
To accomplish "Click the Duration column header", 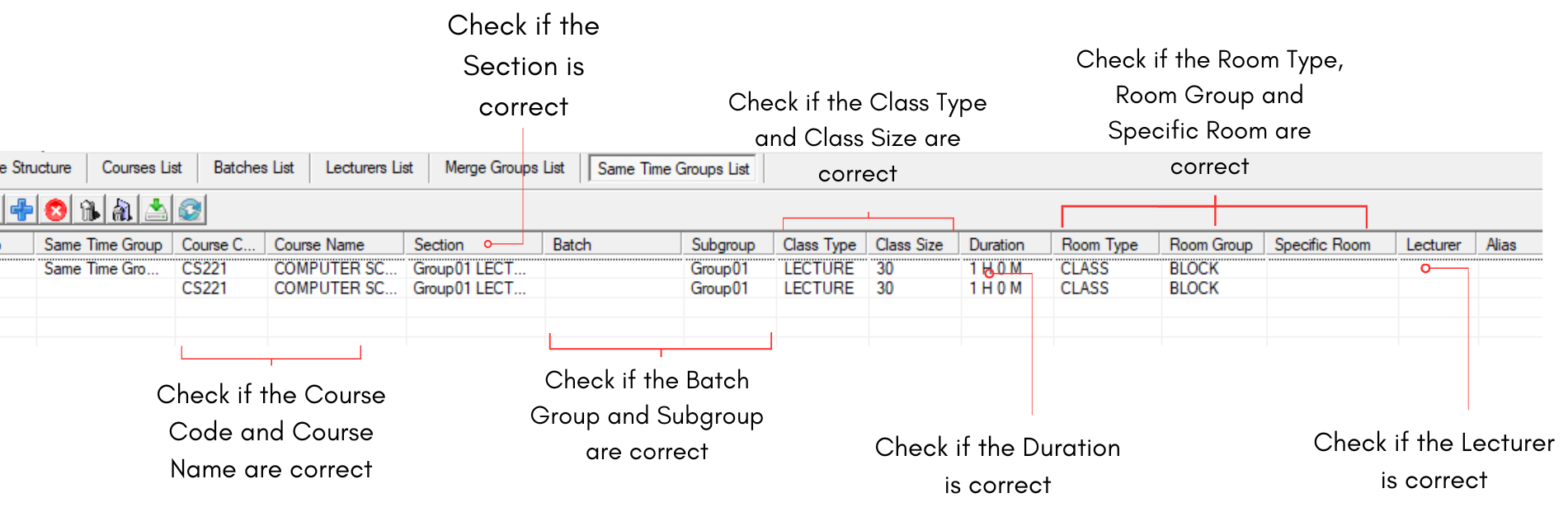I will (x=996, y=245).
